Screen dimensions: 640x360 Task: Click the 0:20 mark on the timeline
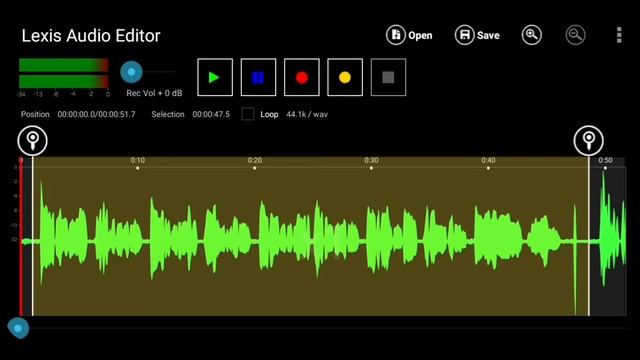(255, 160)
